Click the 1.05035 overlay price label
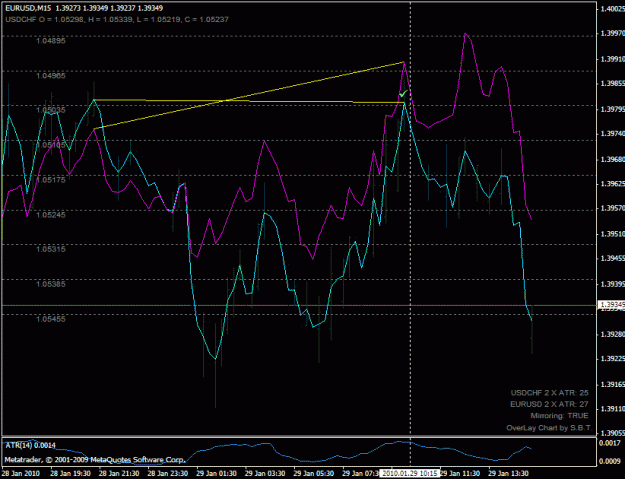The image size is (625, 479). click(51, 110)
